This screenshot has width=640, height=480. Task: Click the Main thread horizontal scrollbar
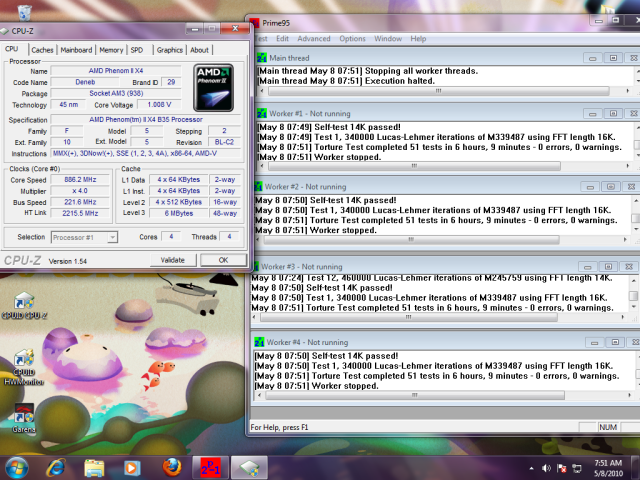[x=440, y=90]
